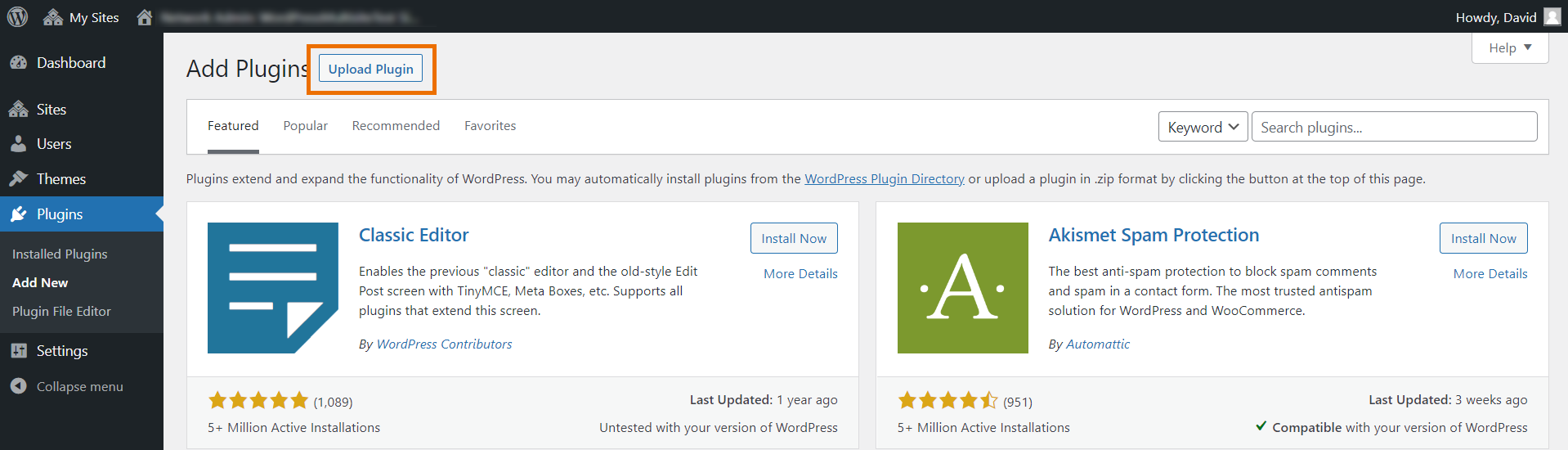The height and width of the screenshot is (450, 1568).
Task: Open the Akismet Spam Protection title link
Action: pos(1154,235)
